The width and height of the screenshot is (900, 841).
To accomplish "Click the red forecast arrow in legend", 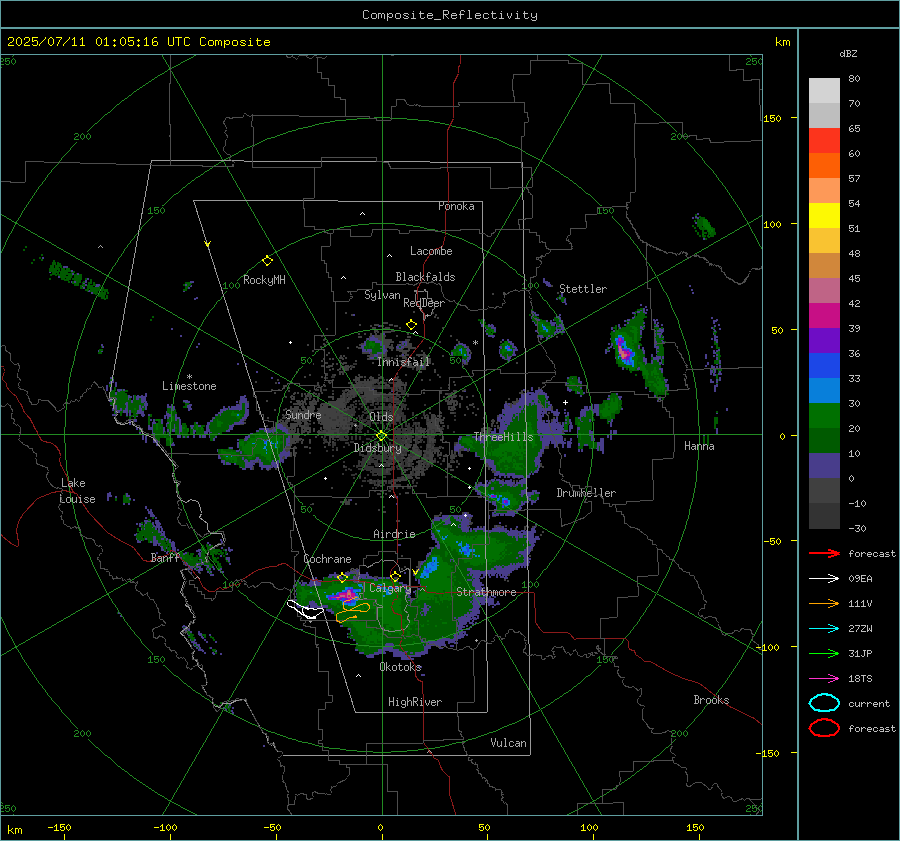I will pos(824,553).
